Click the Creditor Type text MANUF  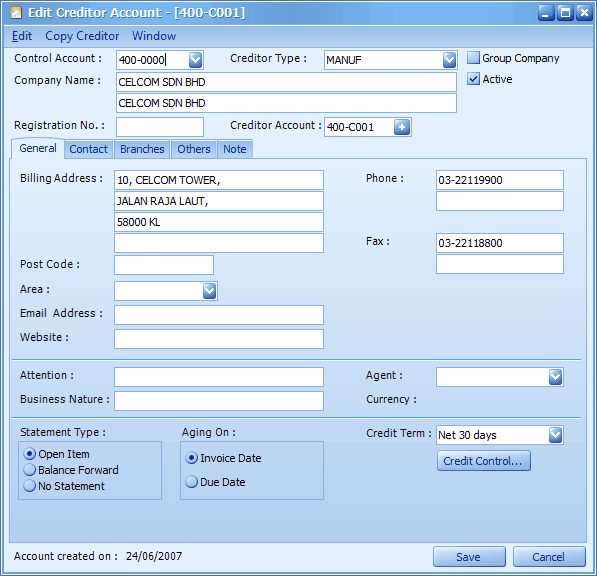[x=344, y=60]
